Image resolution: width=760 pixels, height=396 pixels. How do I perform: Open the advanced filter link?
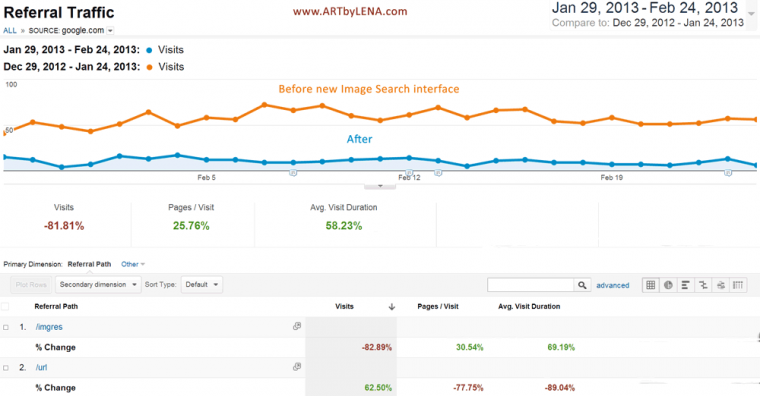[x=613, y=285]
